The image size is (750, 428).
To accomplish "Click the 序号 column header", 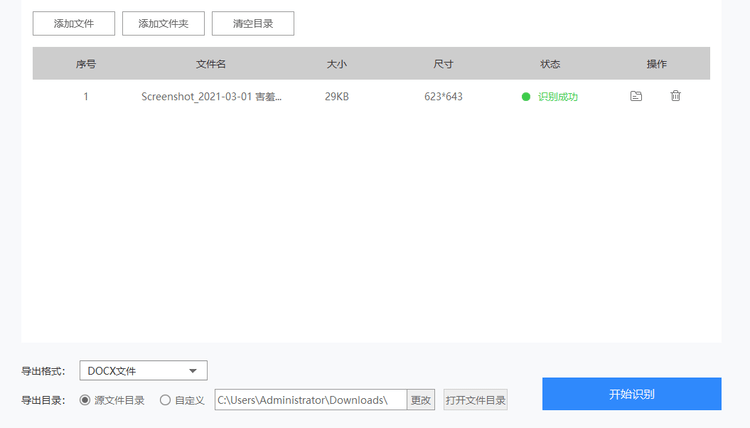I will point(86,64).
